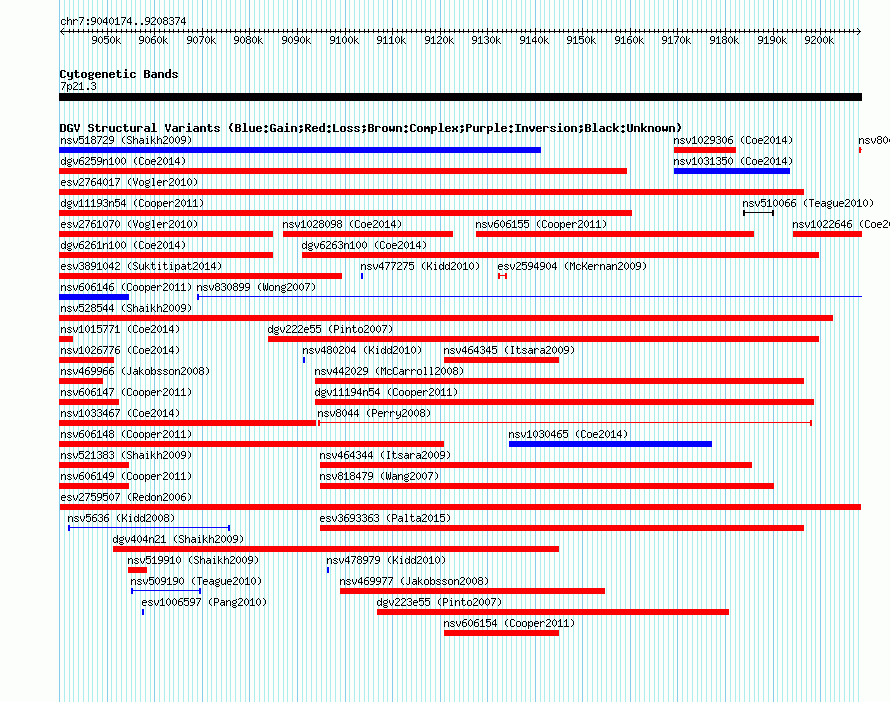Open esv2761070 (Vogler2010) label
Screen dimensions: 890x702
[x=129, y=224]
